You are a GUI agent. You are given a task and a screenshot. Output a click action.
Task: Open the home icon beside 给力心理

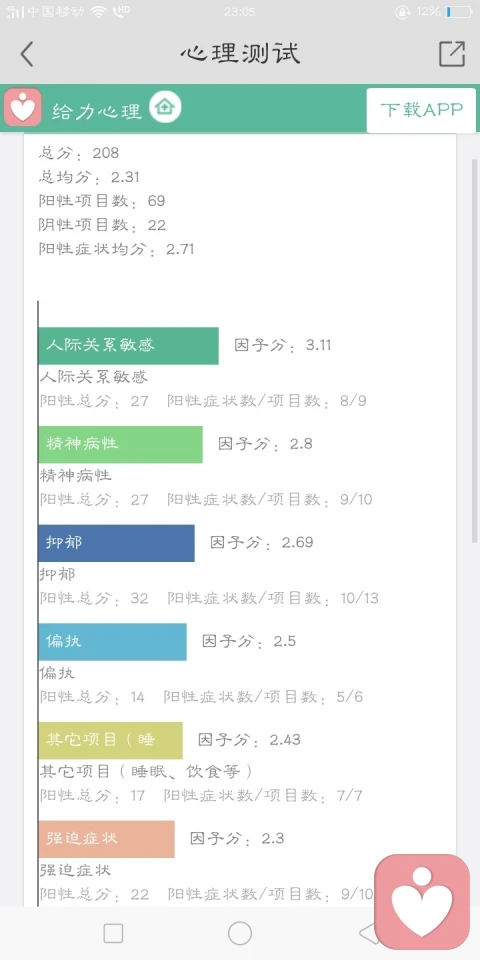[x=165, y=107]
